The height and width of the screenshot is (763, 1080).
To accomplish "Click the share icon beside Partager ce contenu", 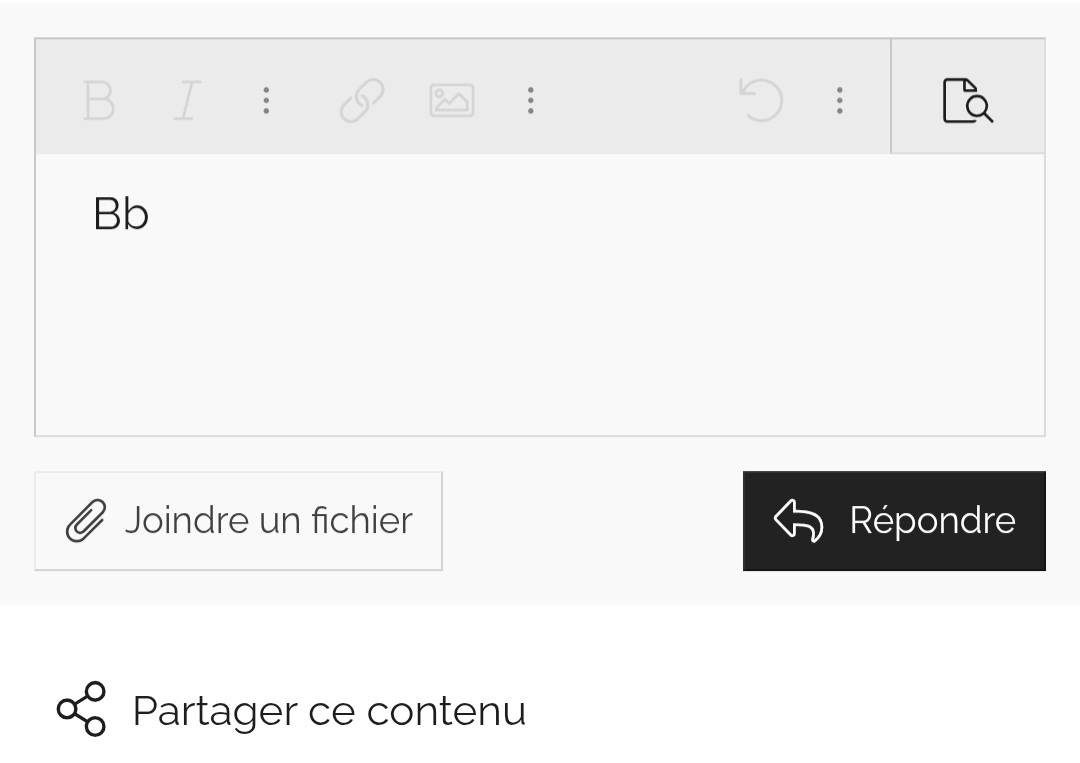I will (82, 710).
